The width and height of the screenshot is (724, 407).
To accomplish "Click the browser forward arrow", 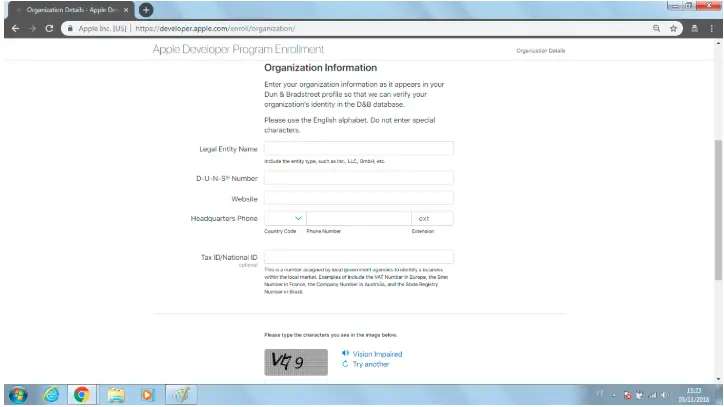I will [x=32, y=29].
